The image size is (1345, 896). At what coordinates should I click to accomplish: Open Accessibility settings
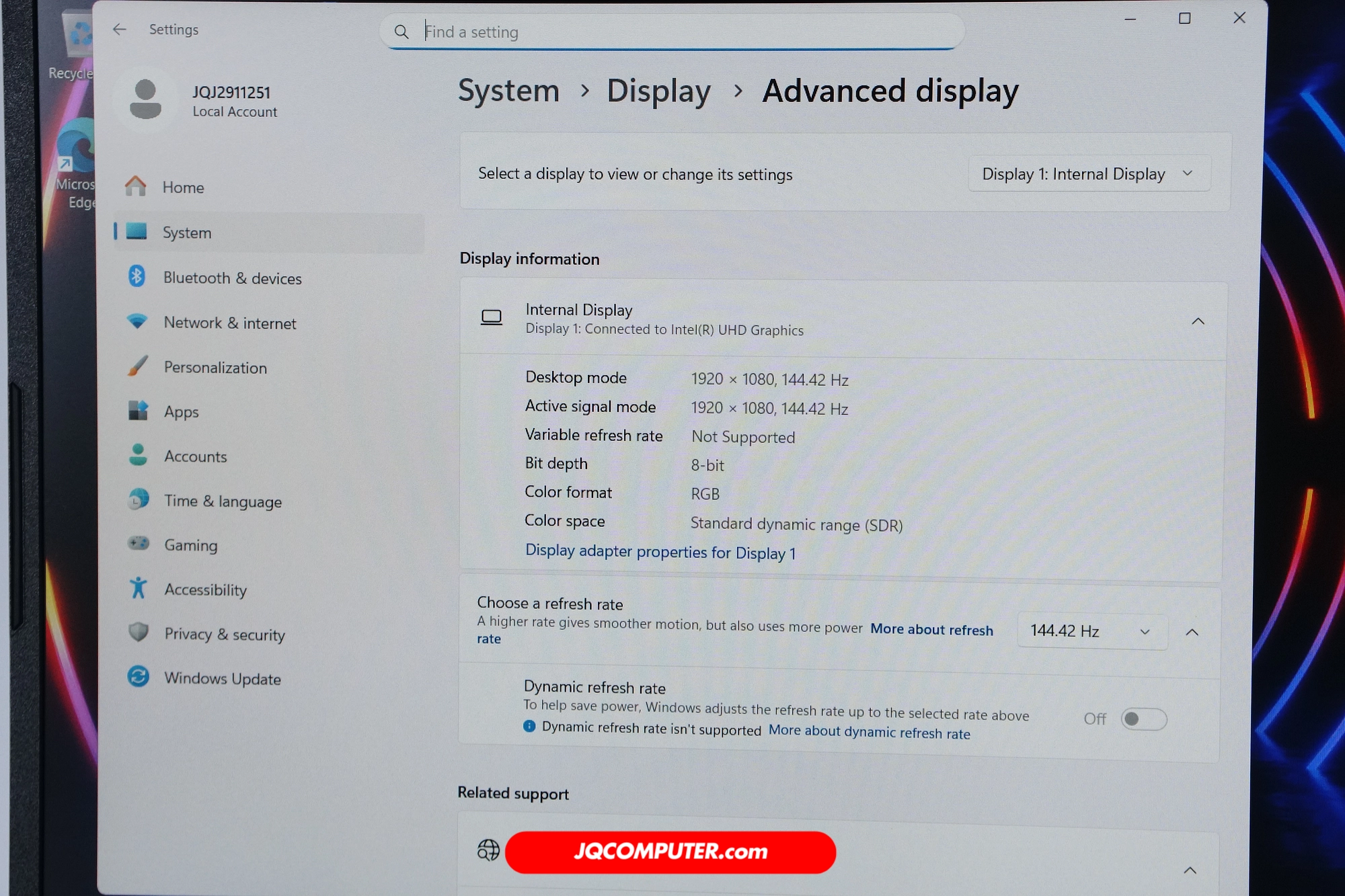pos(138,589)
